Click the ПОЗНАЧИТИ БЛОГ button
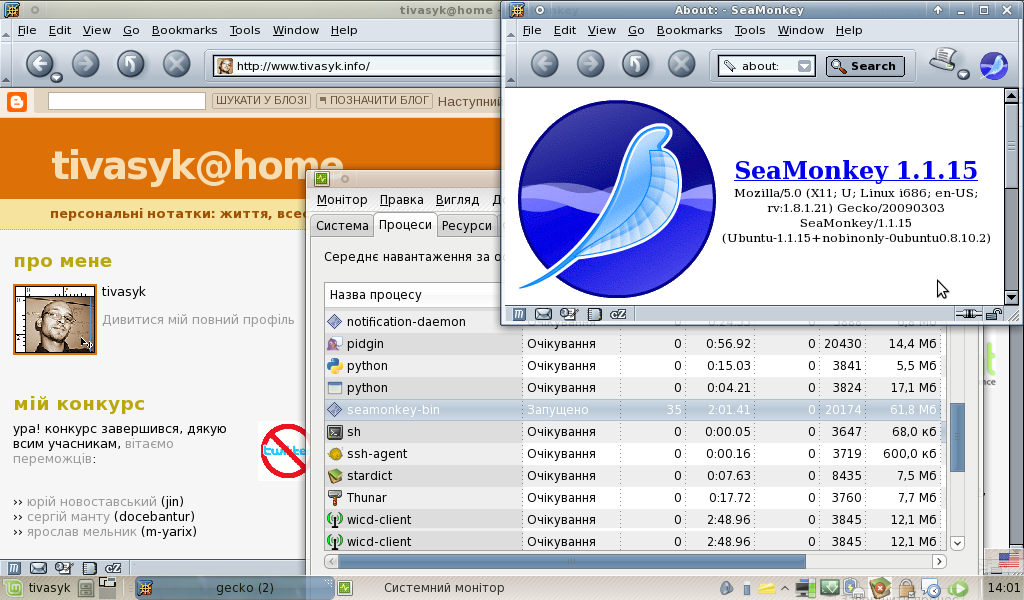Viewport: 1024px width, 600px height. (374, 101)
